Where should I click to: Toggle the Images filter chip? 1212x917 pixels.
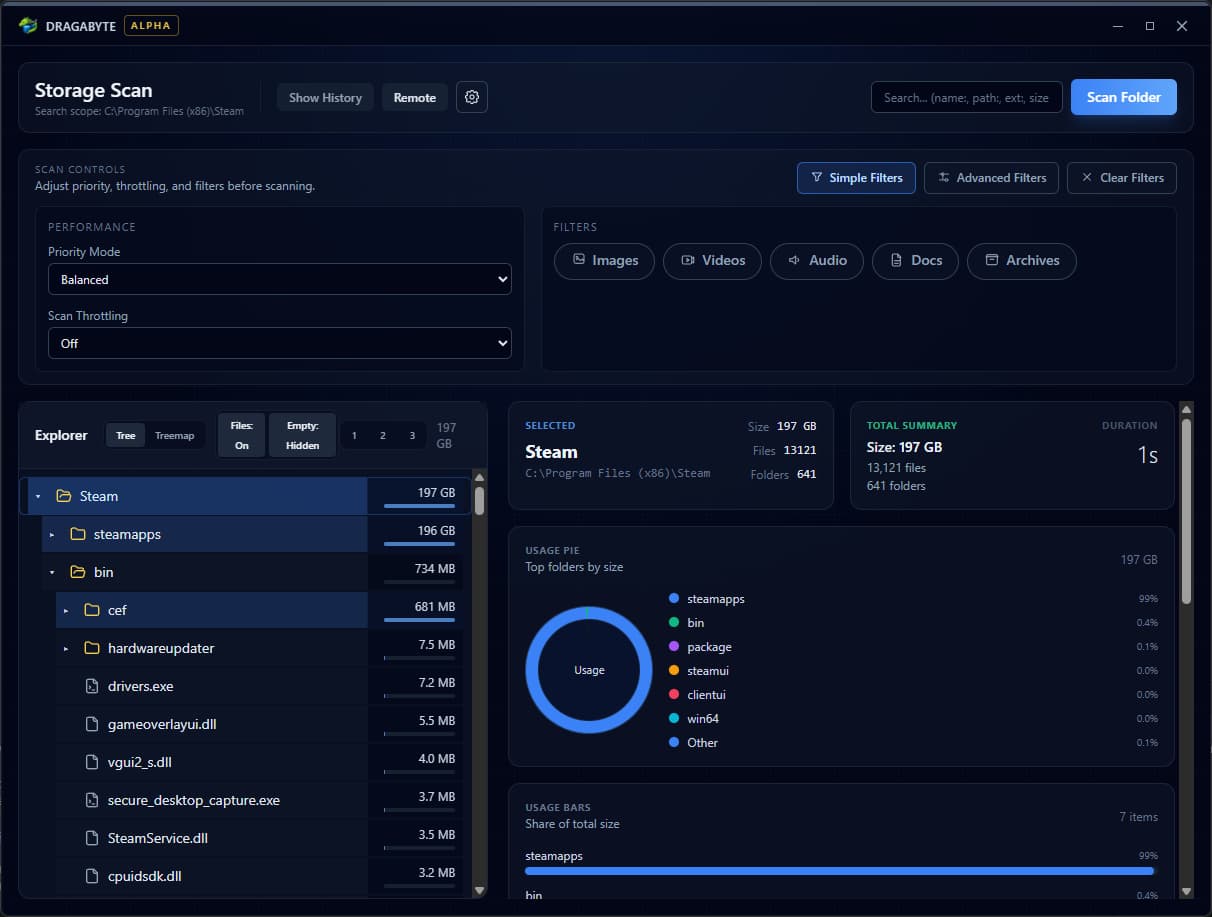605,260
